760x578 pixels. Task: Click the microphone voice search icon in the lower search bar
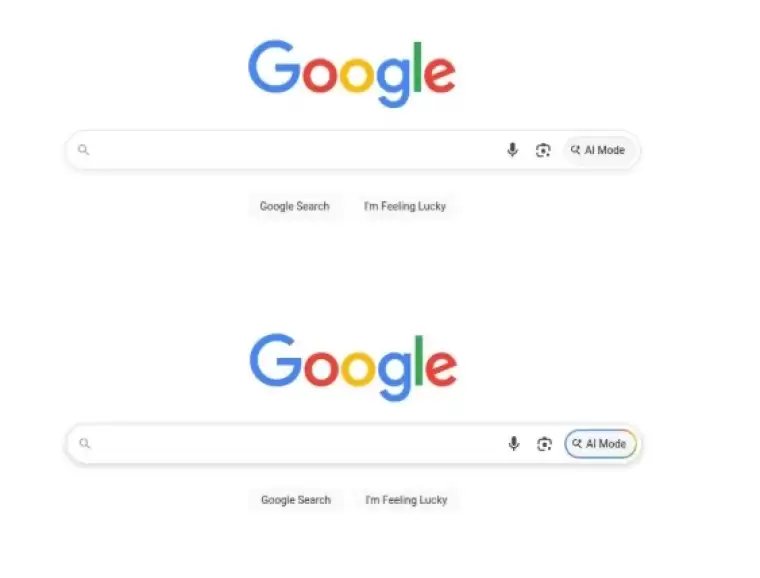click(x=514, y=444)
